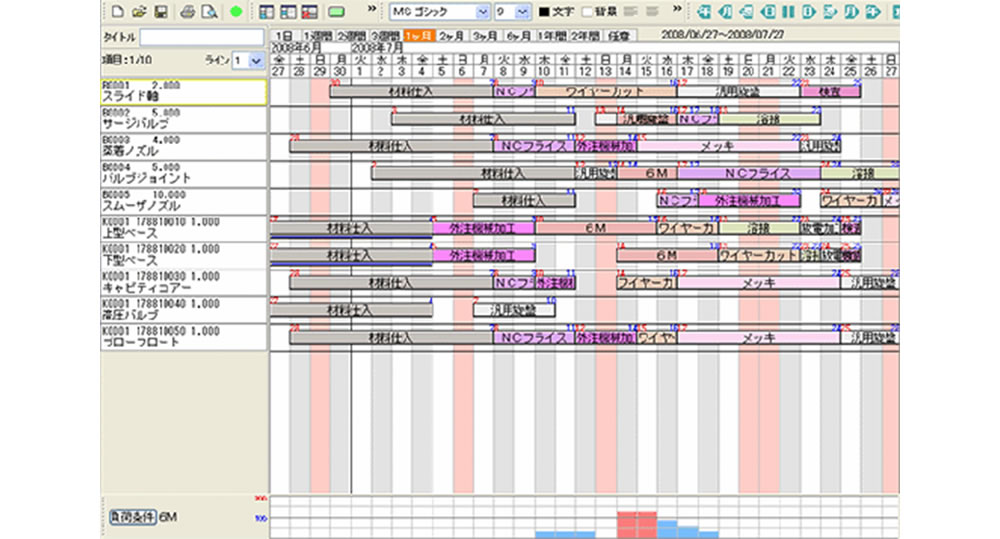Switch the view to the 1日 tab

(284, 36)
